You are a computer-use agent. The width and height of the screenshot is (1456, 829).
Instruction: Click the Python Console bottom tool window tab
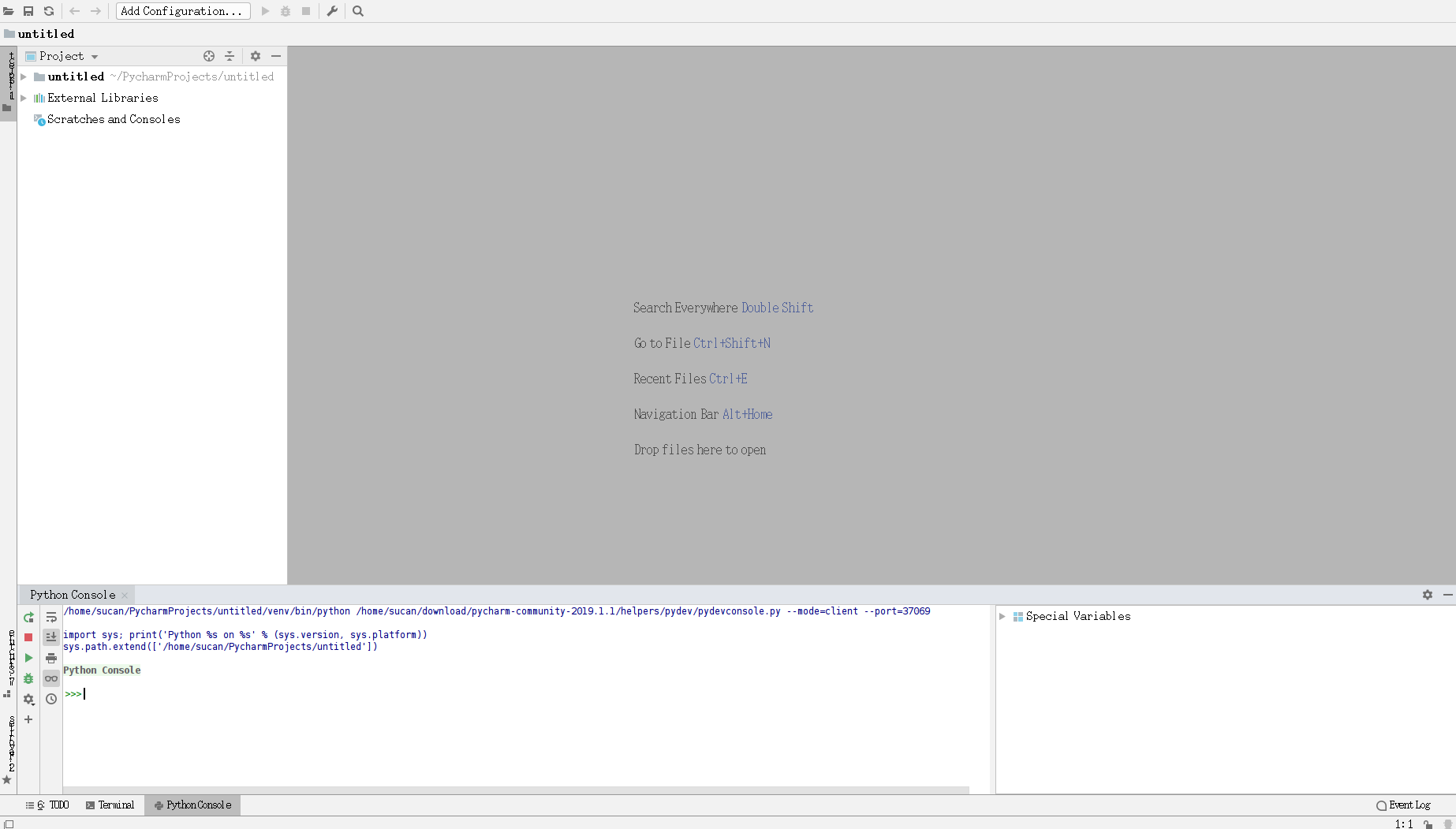(x=192, y=805)
